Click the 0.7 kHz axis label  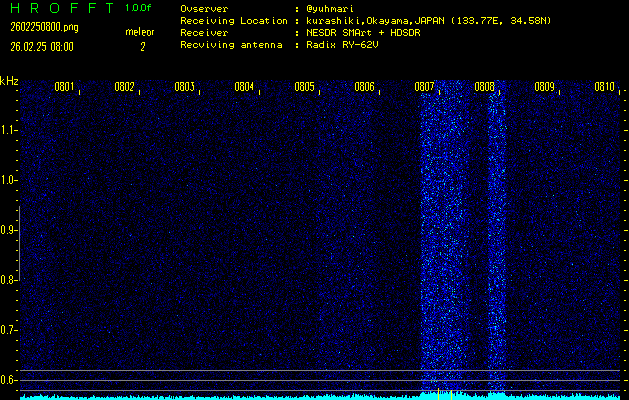[x=8, y=330]
